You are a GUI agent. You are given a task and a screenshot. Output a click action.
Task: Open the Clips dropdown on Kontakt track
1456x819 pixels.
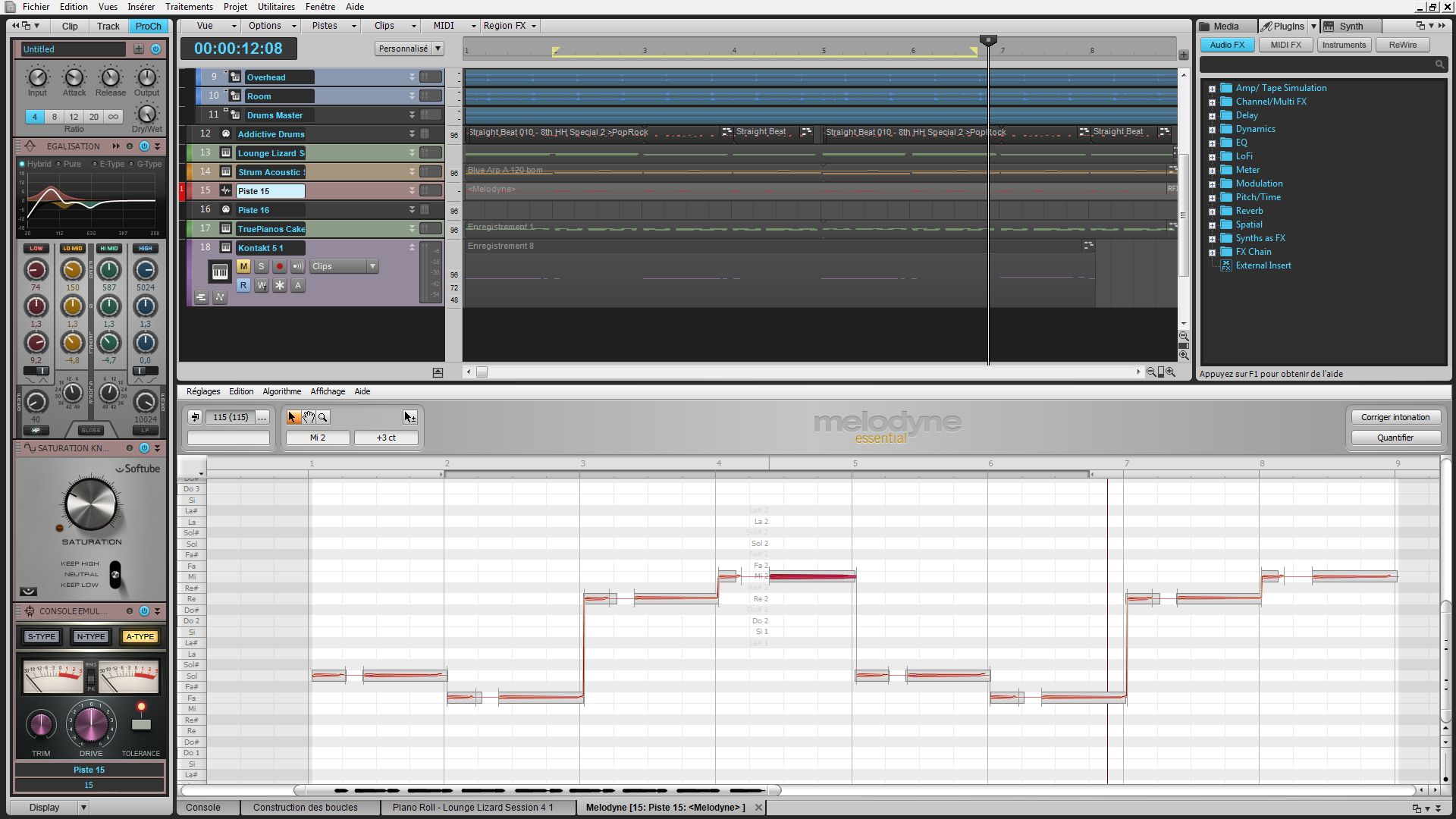point(372,267)
